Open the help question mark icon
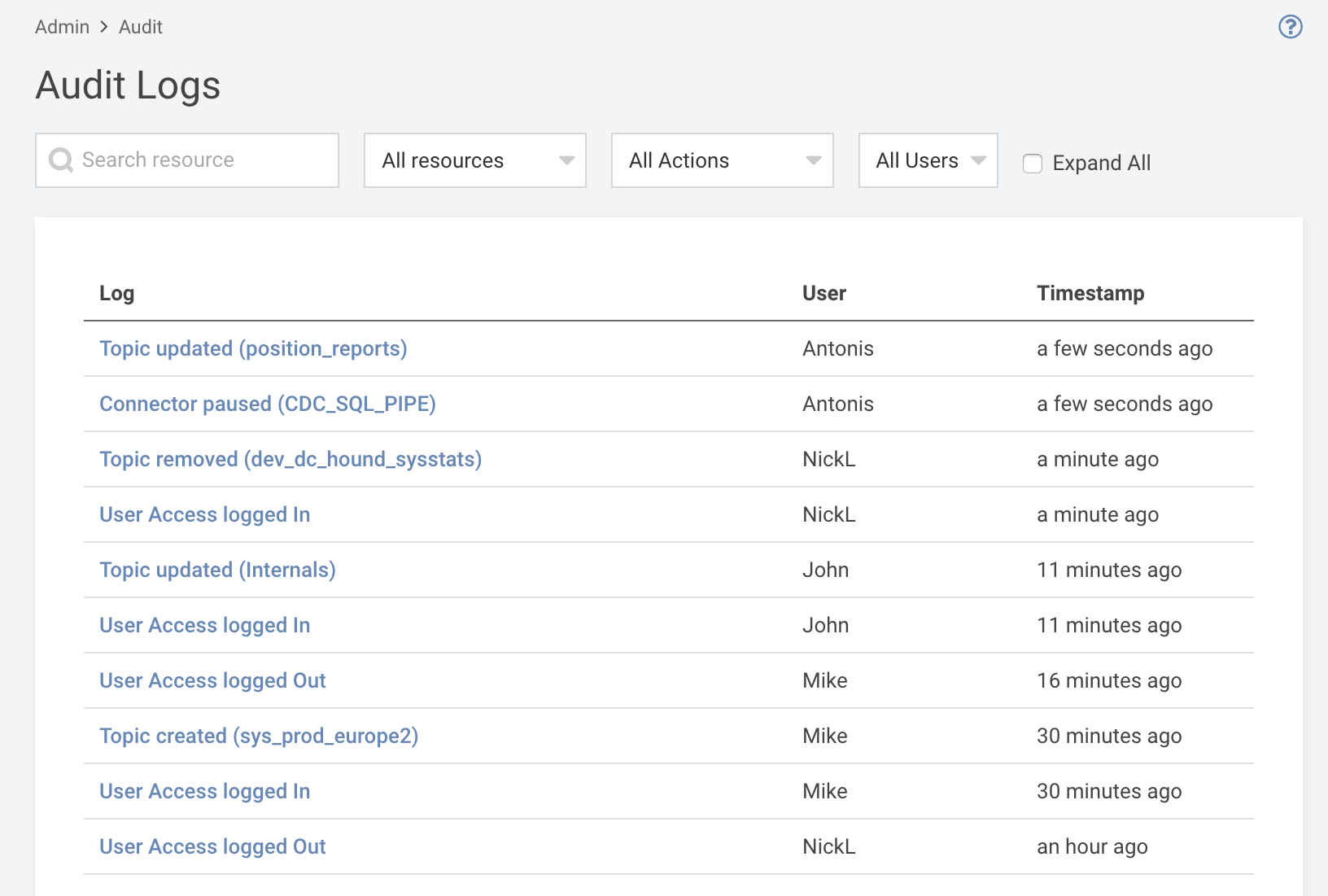Viewport: 1328px width, 896px height. pos(1291,27)
